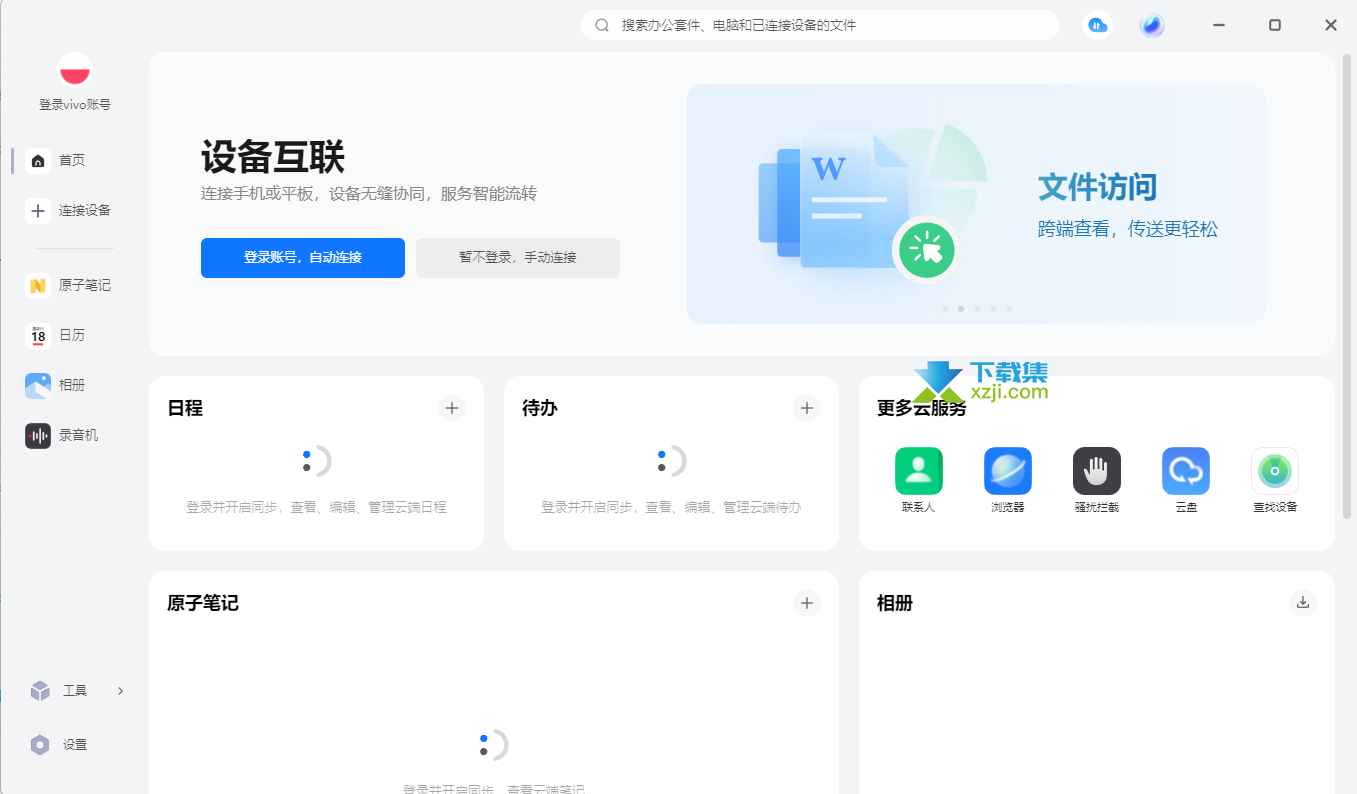Open the cloud sync icon in title bar

1098,25
